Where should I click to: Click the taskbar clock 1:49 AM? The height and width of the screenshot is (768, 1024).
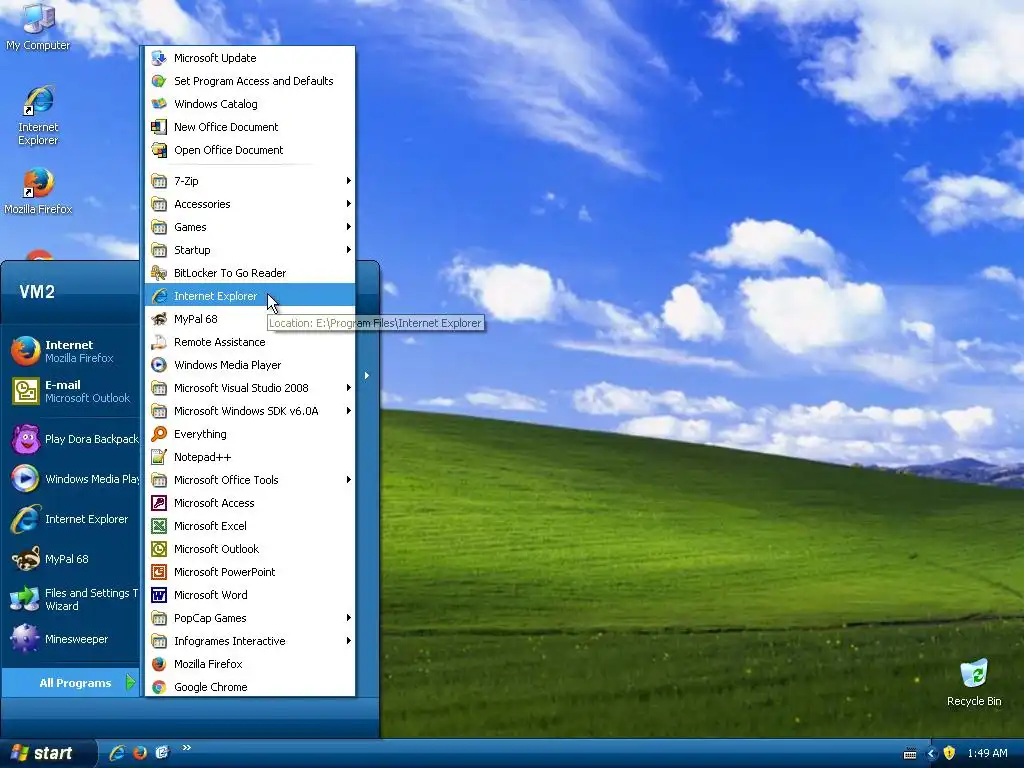pyautogui.click(x=987, y=753)
